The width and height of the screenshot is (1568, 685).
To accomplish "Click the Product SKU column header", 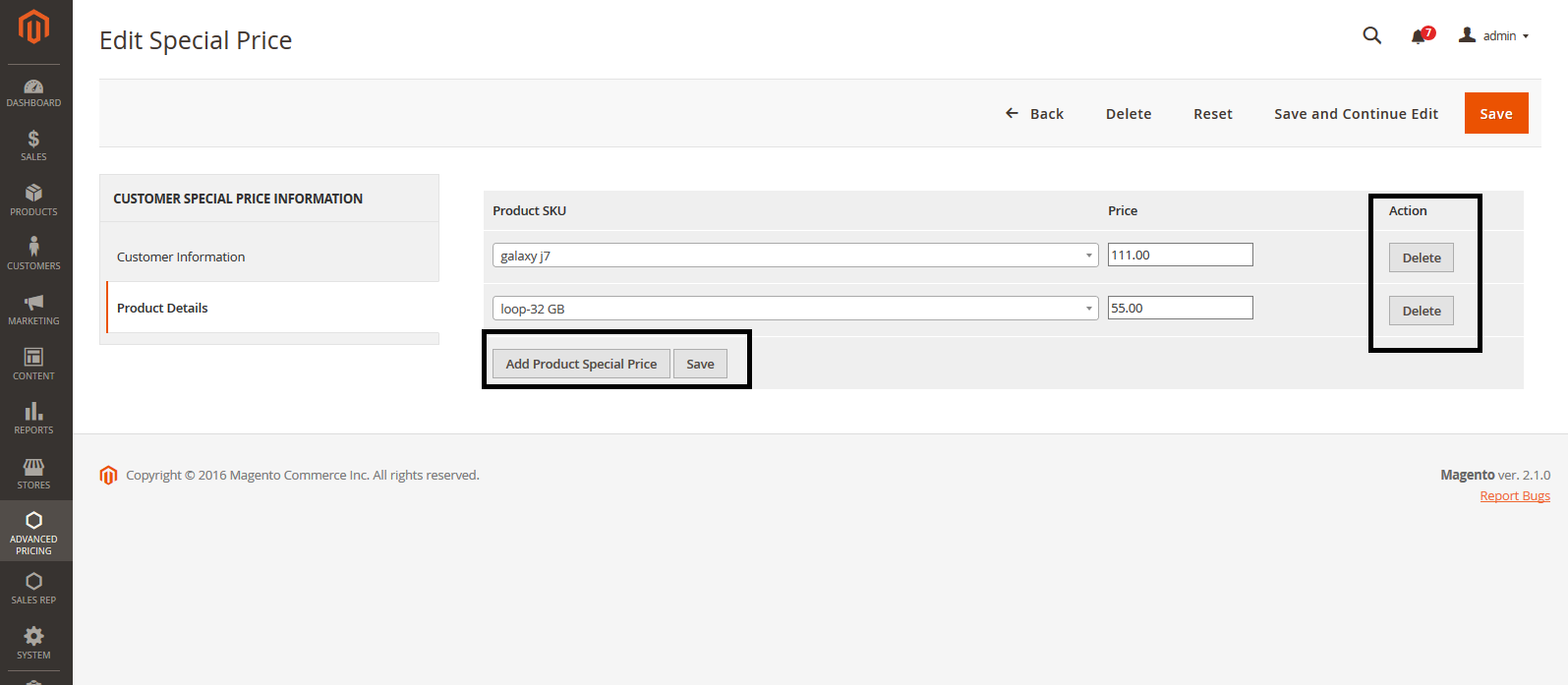I will [529, 210].
